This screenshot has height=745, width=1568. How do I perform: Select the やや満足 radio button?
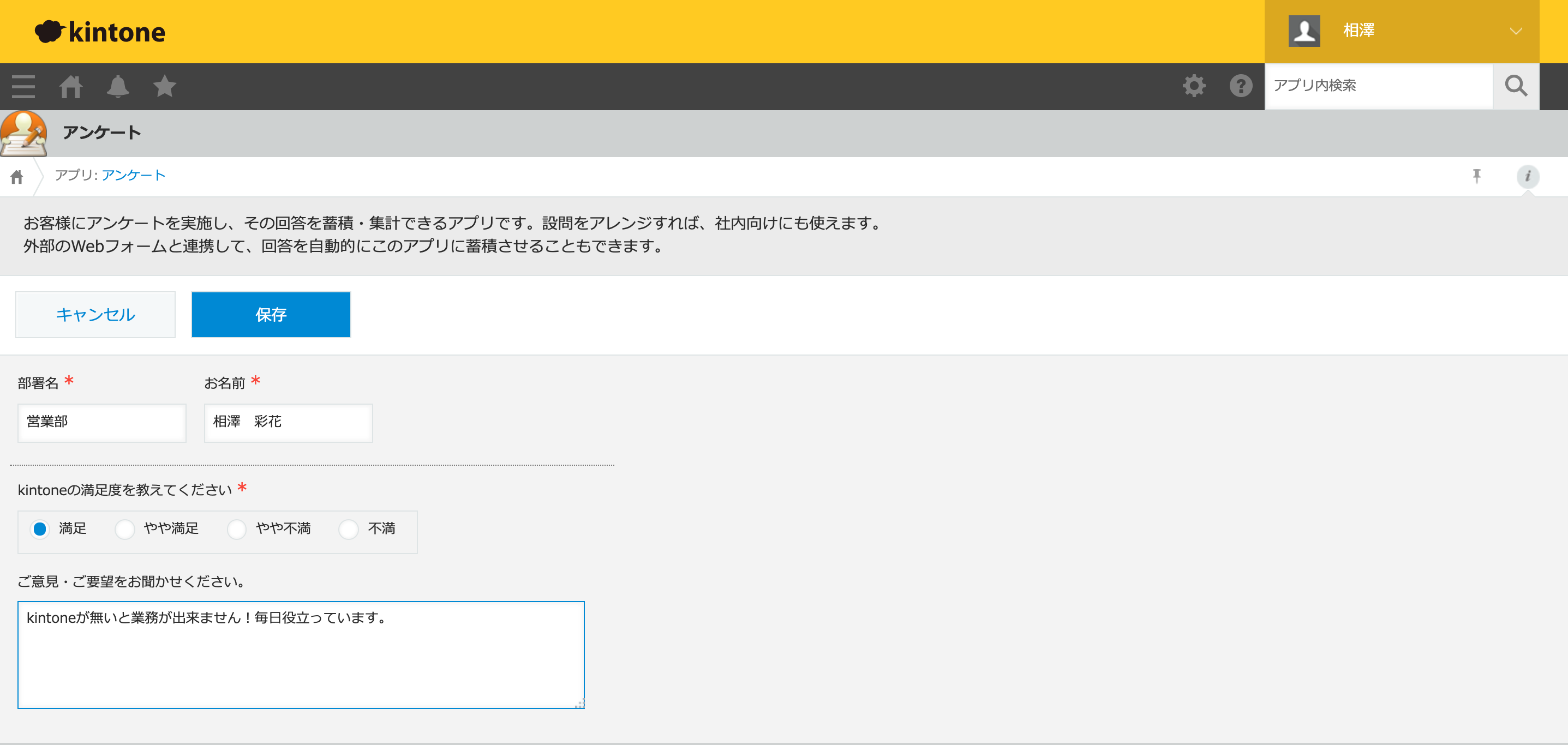click(x=125, y=529)
